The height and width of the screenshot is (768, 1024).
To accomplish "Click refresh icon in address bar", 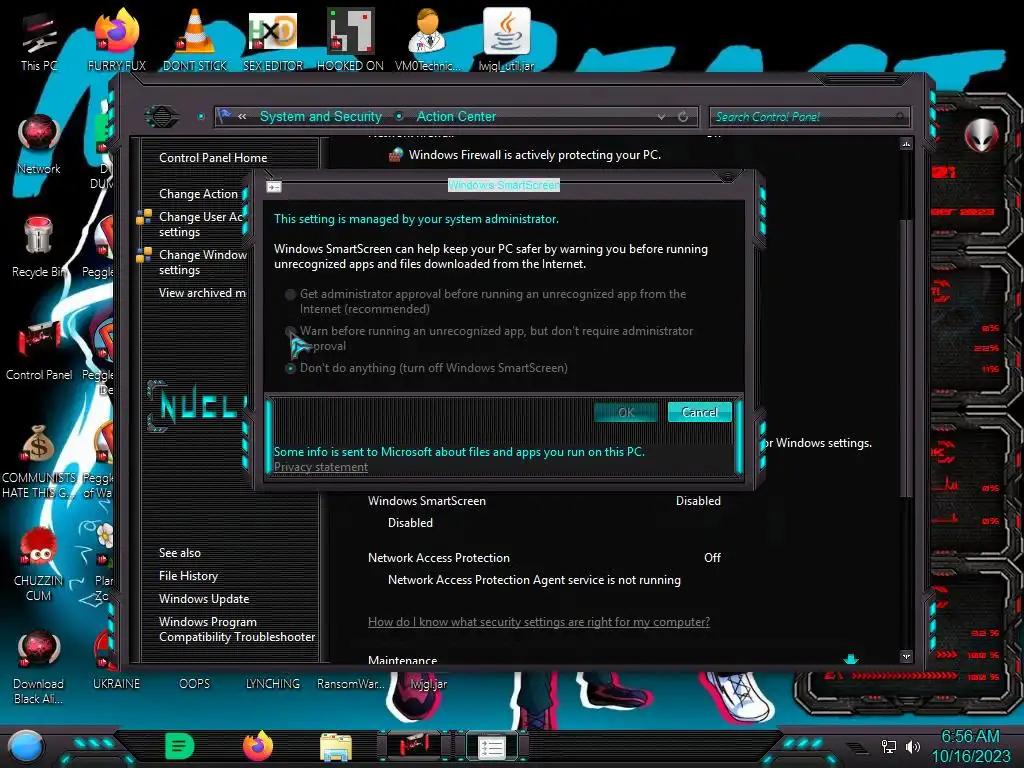I will coord(683,116).
